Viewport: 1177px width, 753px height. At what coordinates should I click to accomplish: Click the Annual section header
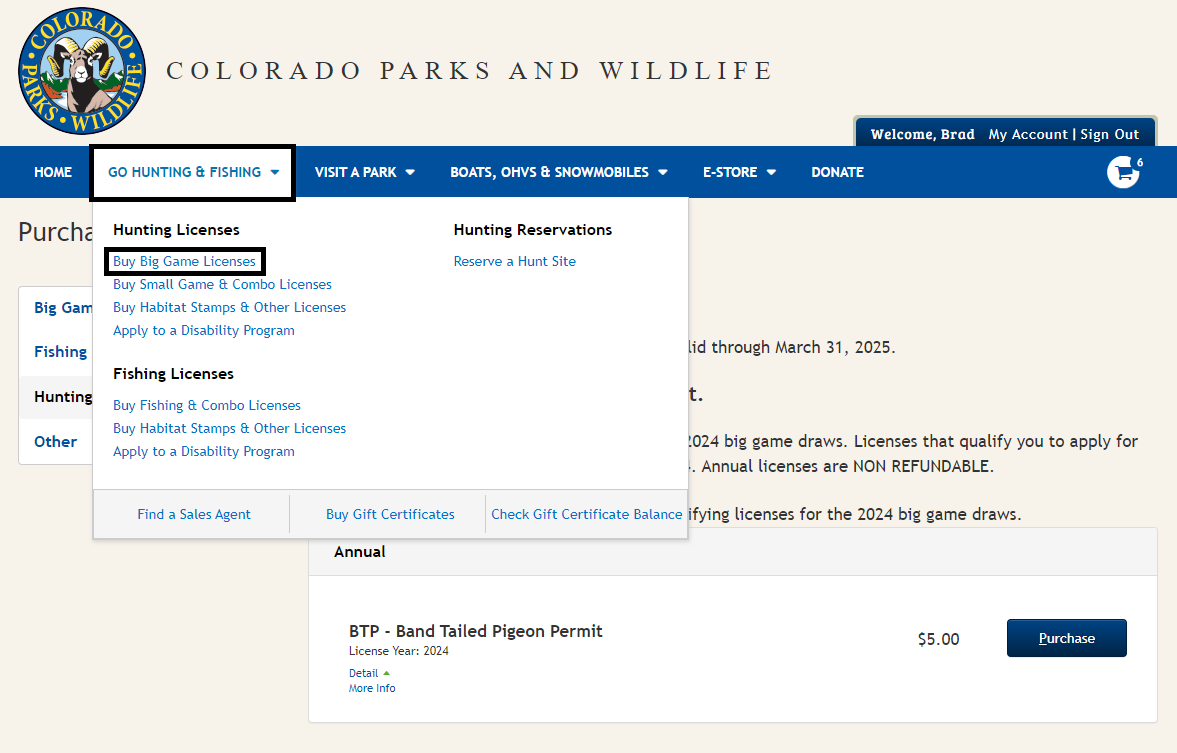pos(733,552)
